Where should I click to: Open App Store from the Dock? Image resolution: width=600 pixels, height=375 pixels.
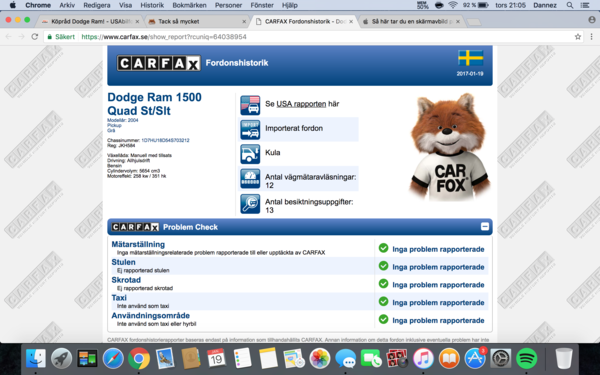tap(475, 359)
